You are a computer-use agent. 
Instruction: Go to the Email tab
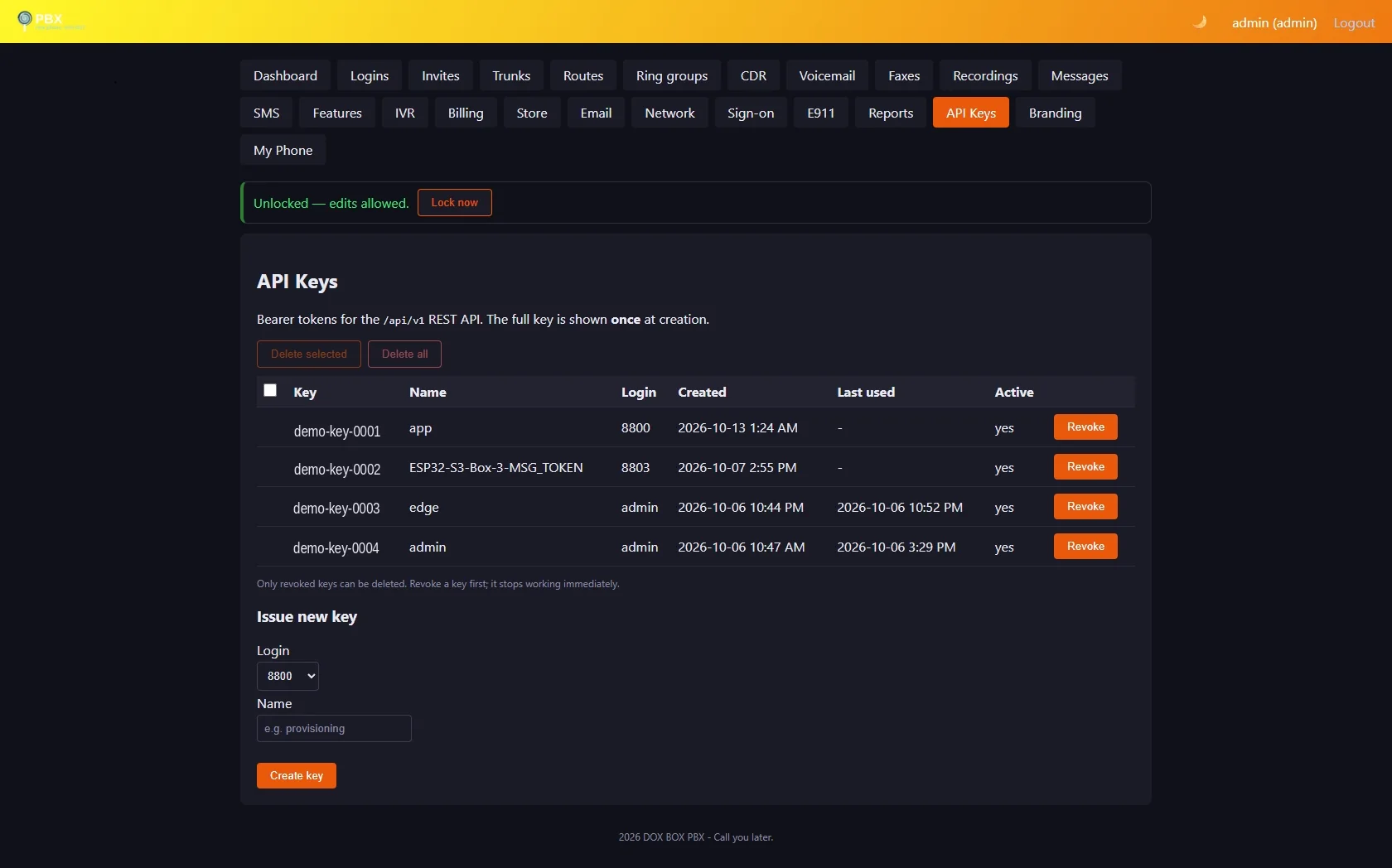click(x=597, y=113)
